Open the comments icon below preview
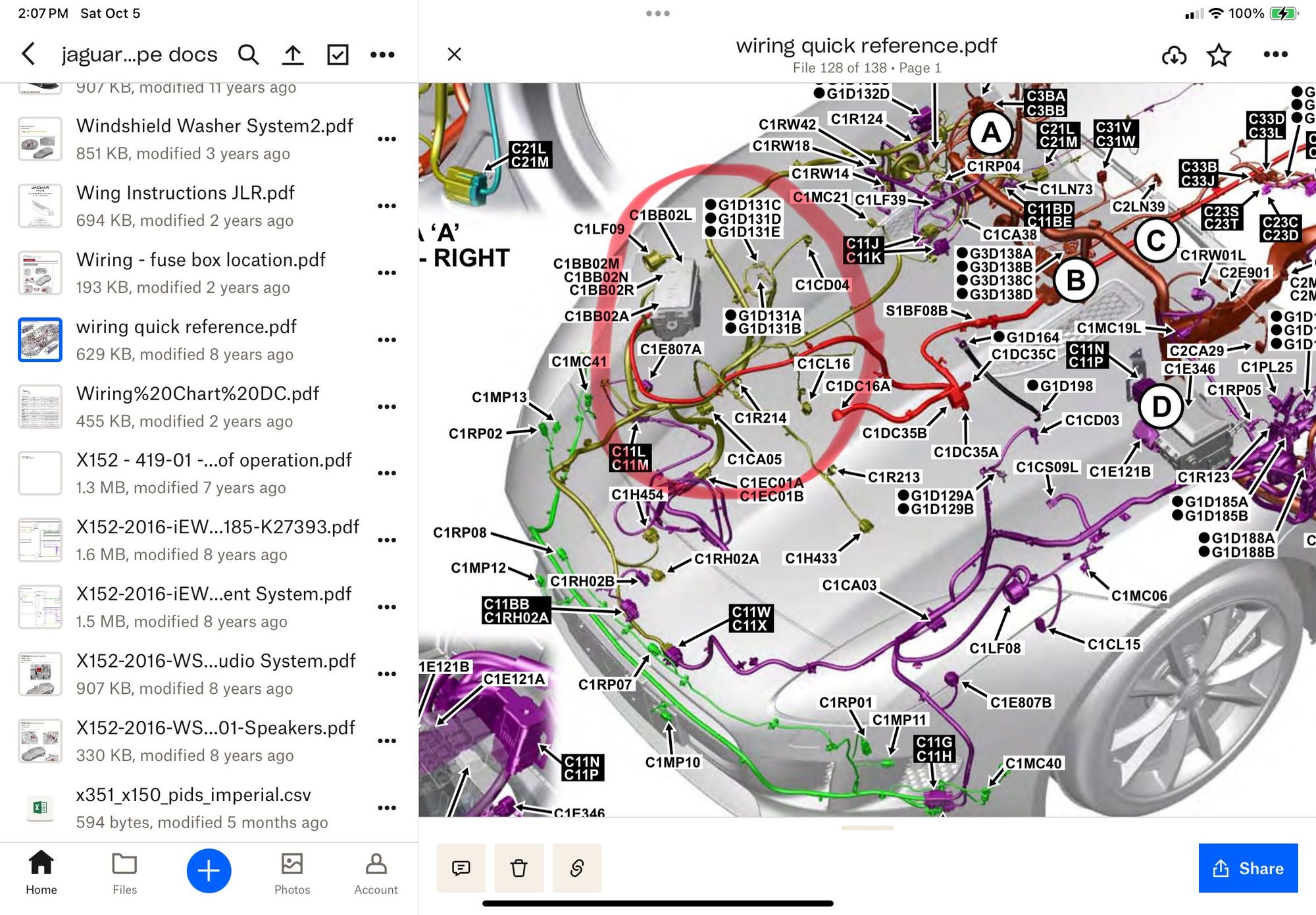Screen dimensions: 1316x915 (x=461, y=868)
